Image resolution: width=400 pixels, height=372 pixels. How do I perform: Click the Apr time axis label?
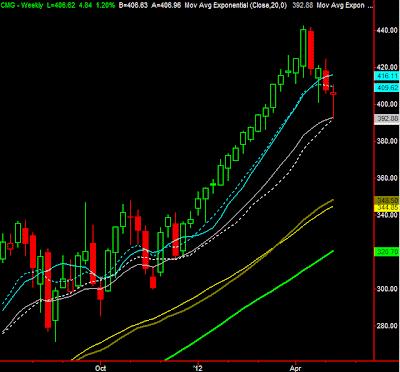pos(296,368)
